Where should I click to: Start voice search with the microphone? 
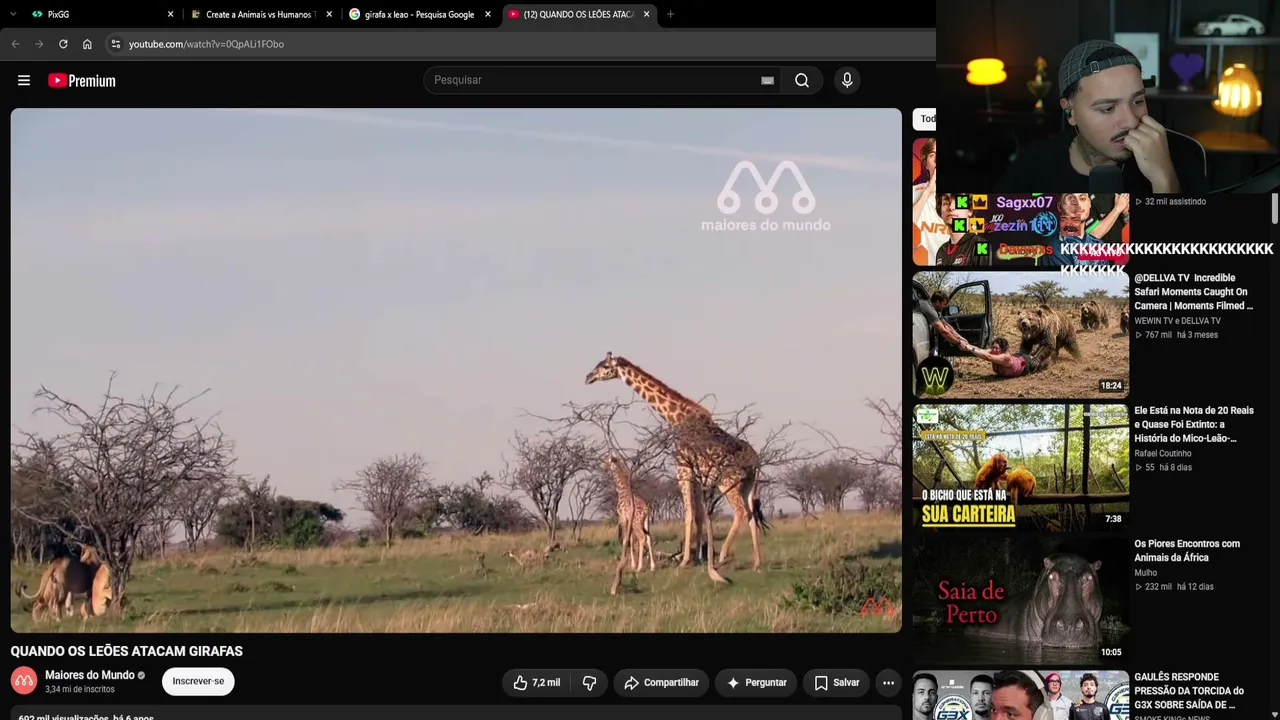tap(847, 80)
